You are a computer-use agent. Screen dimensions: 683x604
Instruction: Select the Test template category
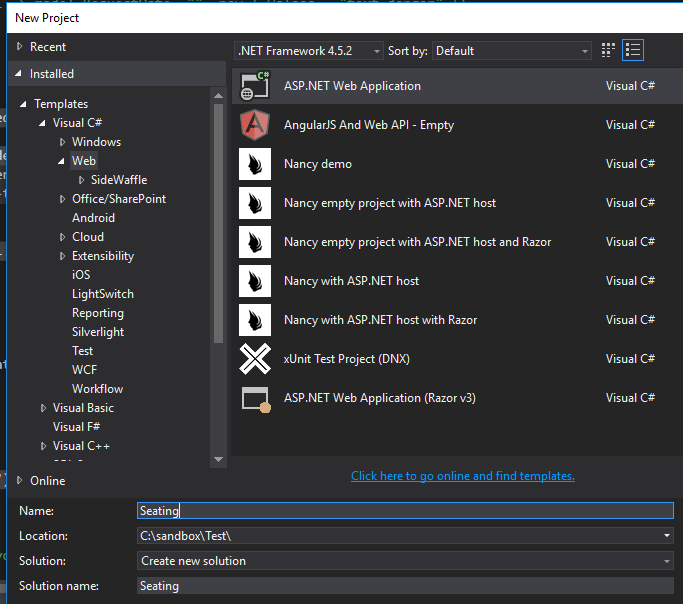(x=82, y=351)
